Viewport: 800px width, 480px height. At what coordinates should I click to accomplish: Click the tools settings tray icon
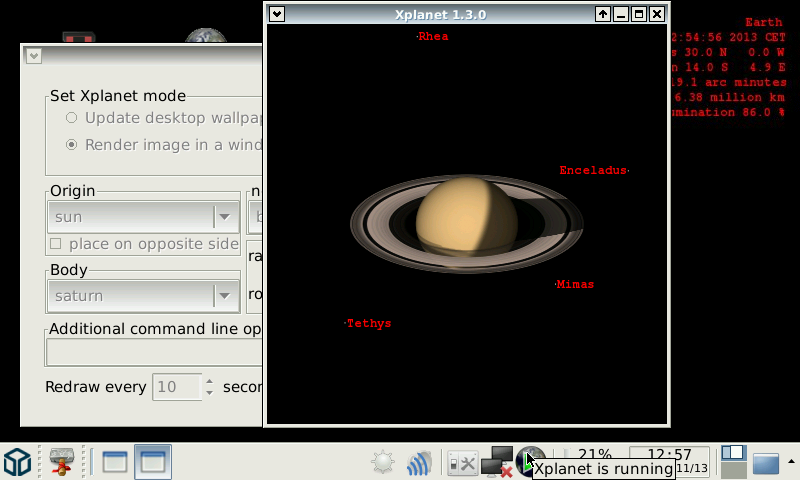pos(462,463)
